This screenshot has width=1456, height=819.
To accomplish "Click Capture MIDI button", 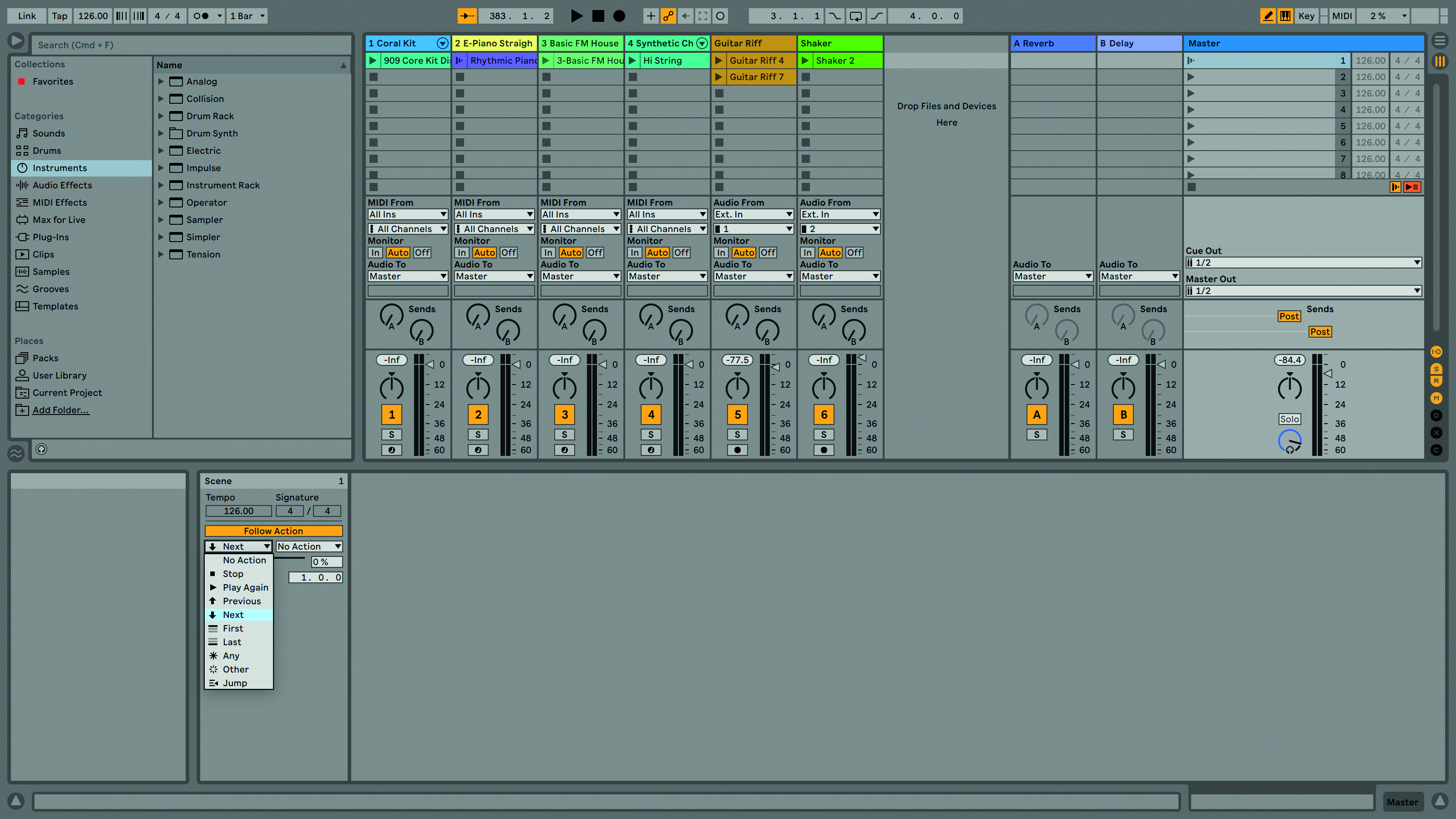I will pos(703,16).
